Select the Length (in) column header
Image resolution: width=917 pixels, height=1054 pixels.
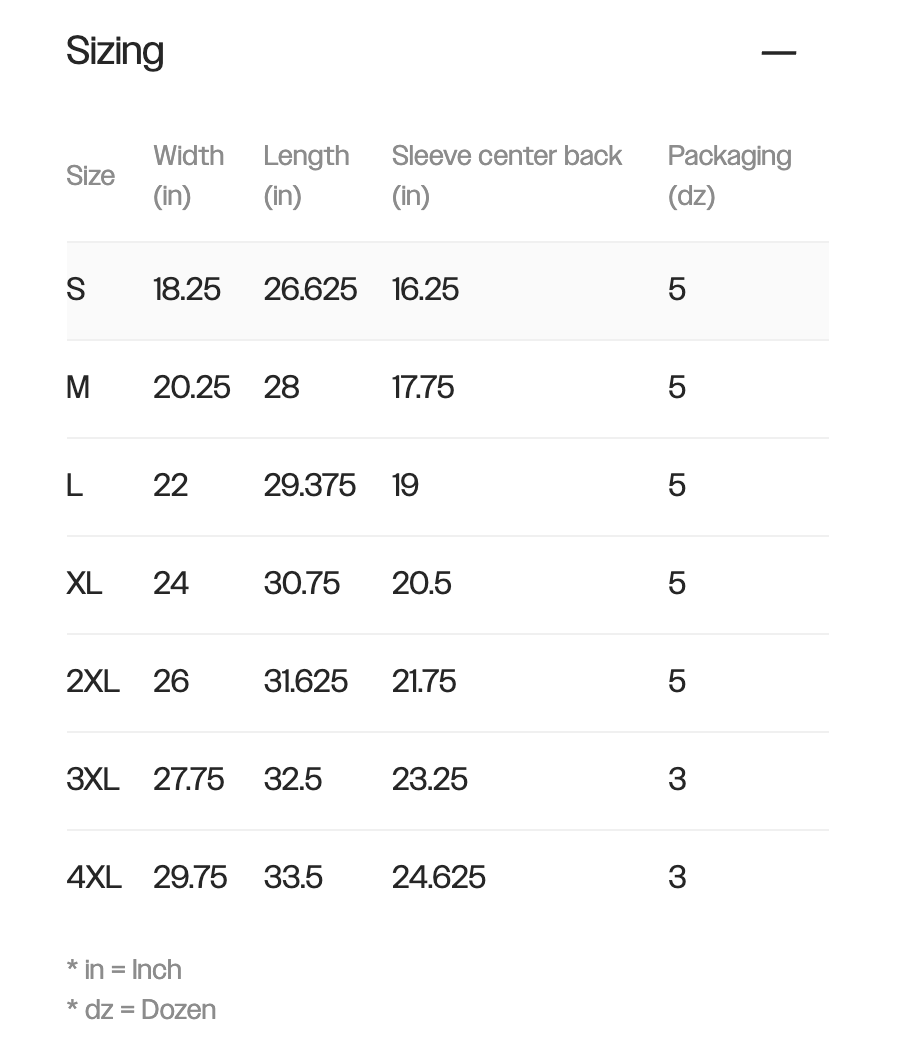coord(307,176)
